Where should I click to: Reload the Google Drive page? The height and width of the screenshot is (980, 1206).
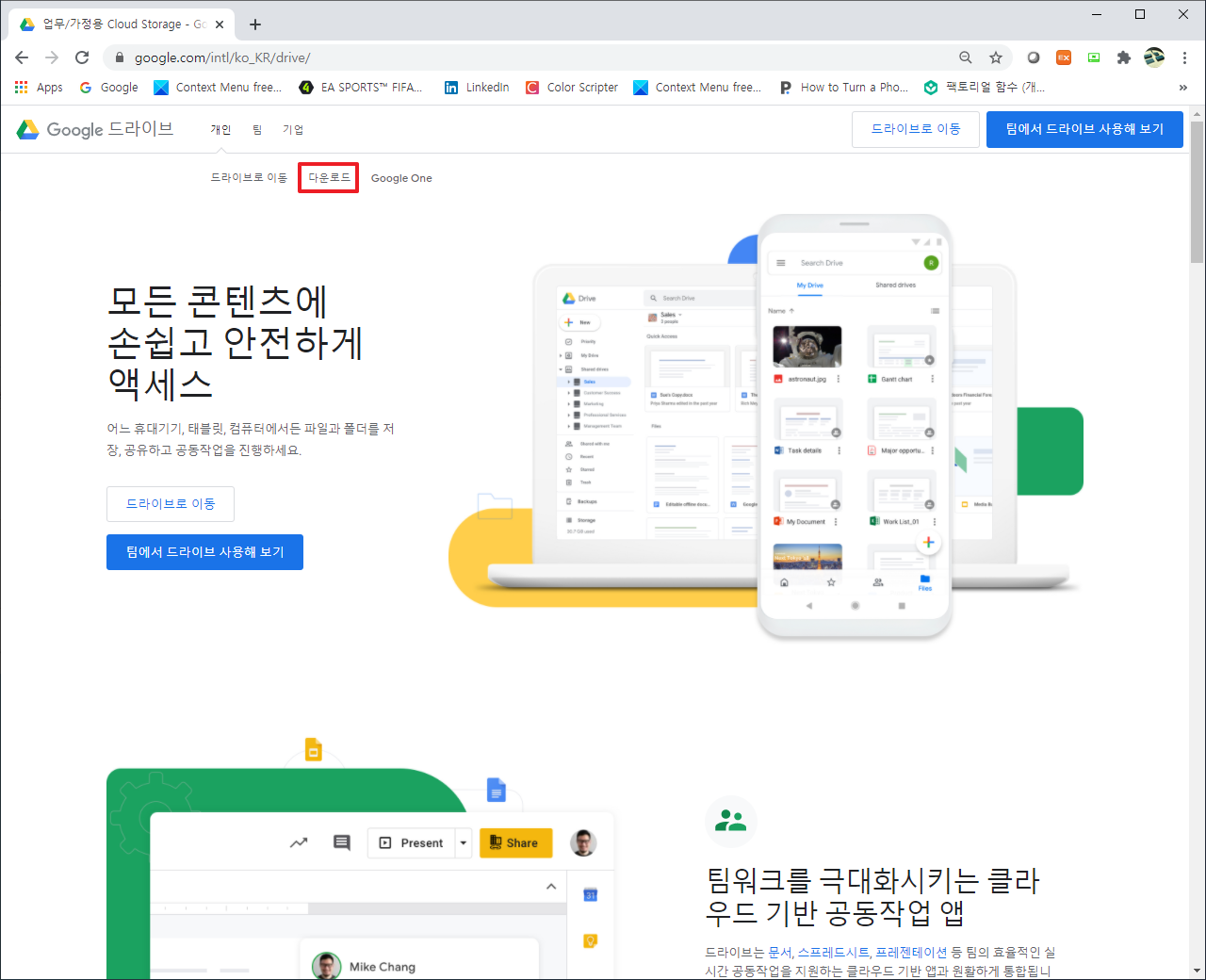click(x=82, y=57)
